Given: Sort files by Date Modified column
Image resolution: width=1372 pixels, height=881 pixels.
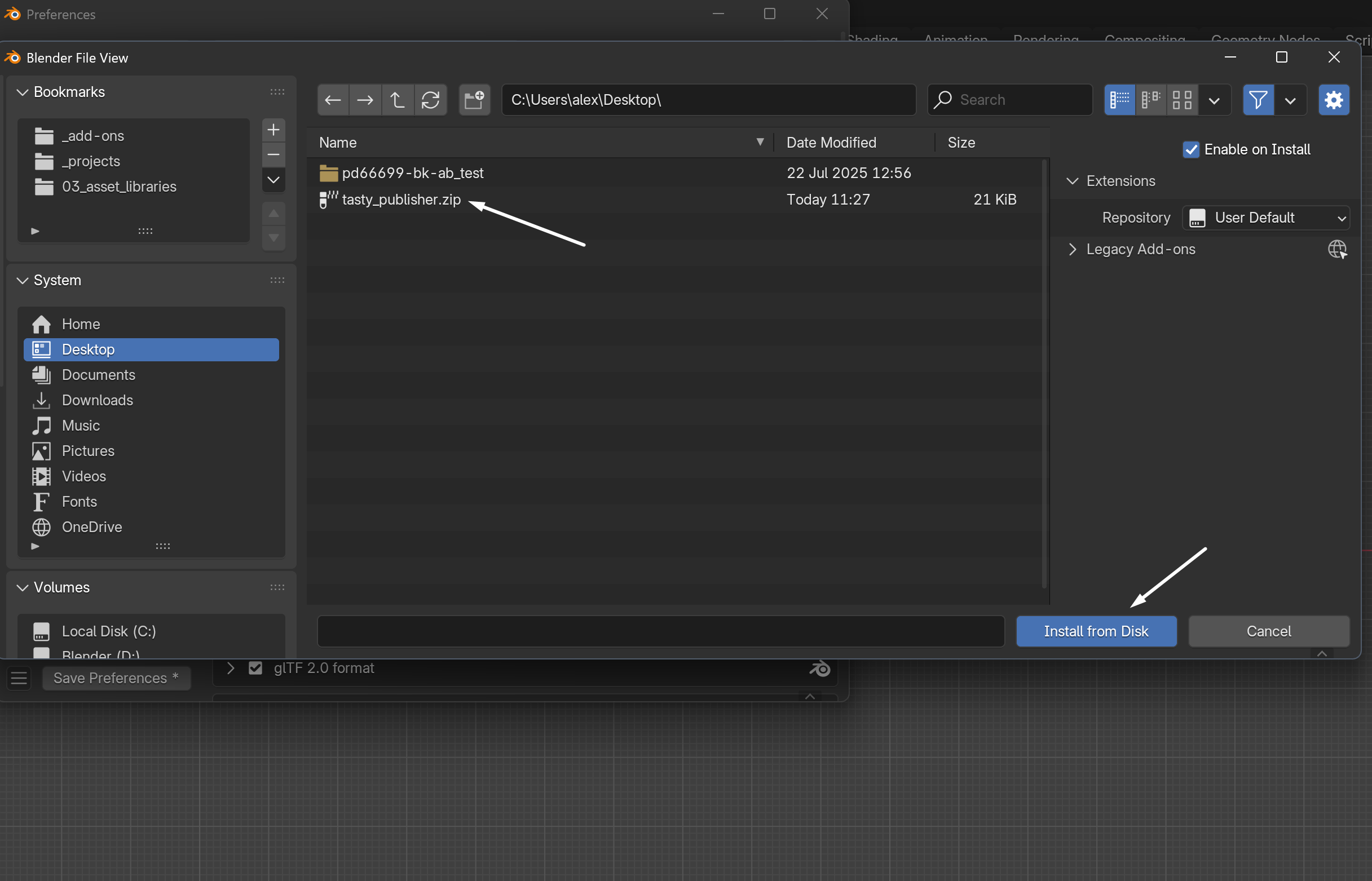Looking at the screenshot, I should [x=854, y=143].
